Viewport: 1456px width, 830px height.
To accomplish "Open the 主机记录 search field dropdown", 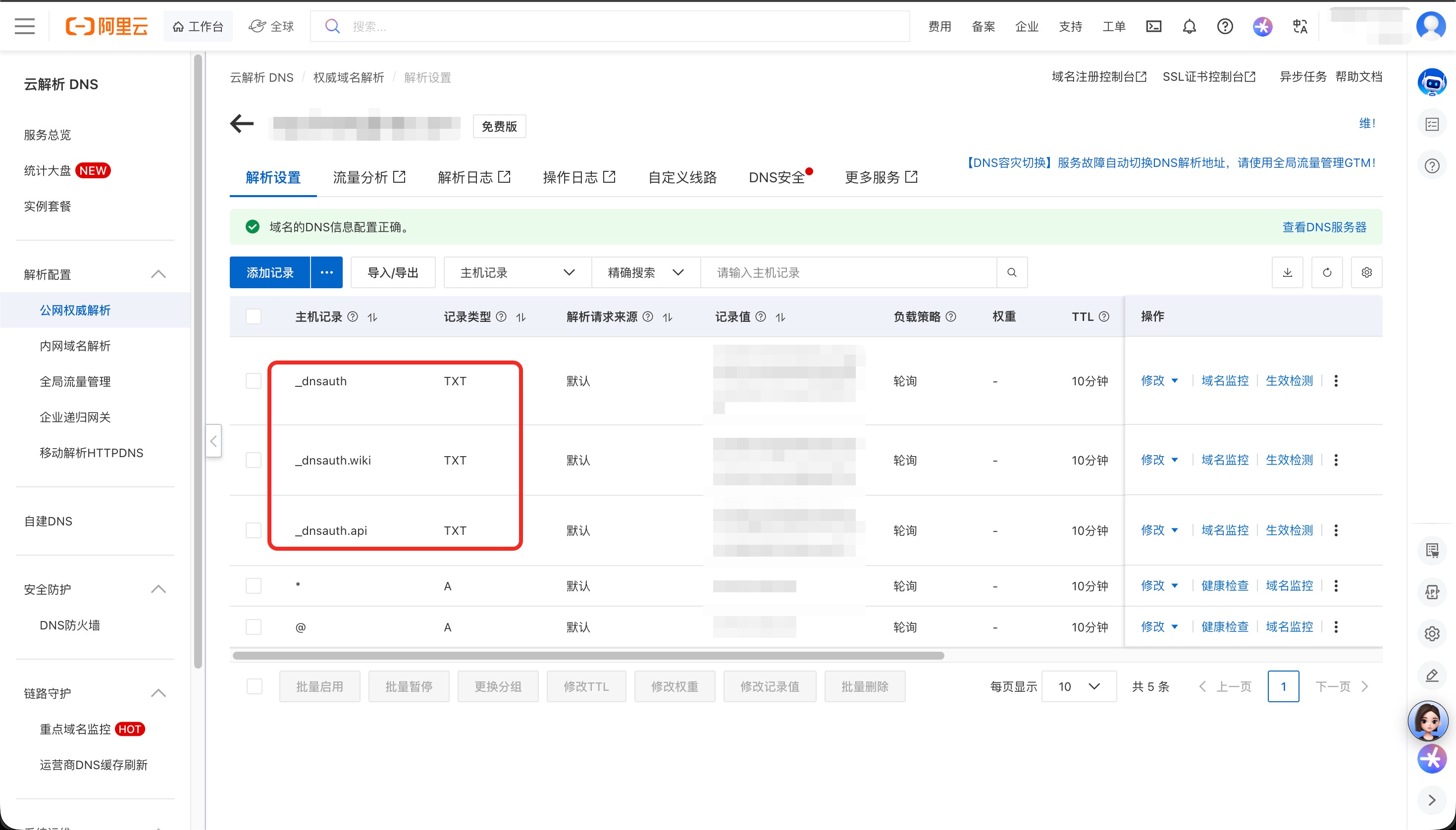I will [517, 272].
